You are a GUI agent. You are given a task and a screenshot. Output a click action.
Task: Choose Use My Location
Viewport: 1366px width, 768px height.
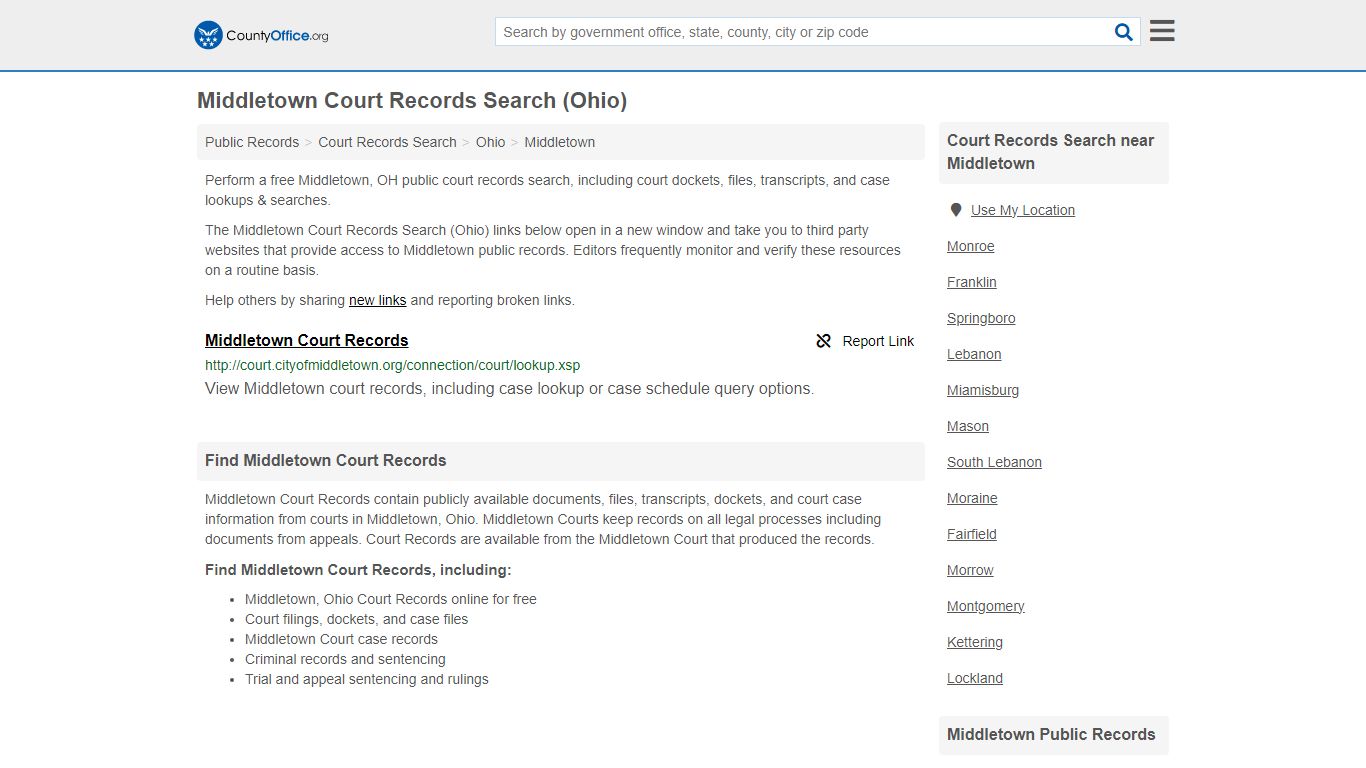click(x=1022, y=210)
